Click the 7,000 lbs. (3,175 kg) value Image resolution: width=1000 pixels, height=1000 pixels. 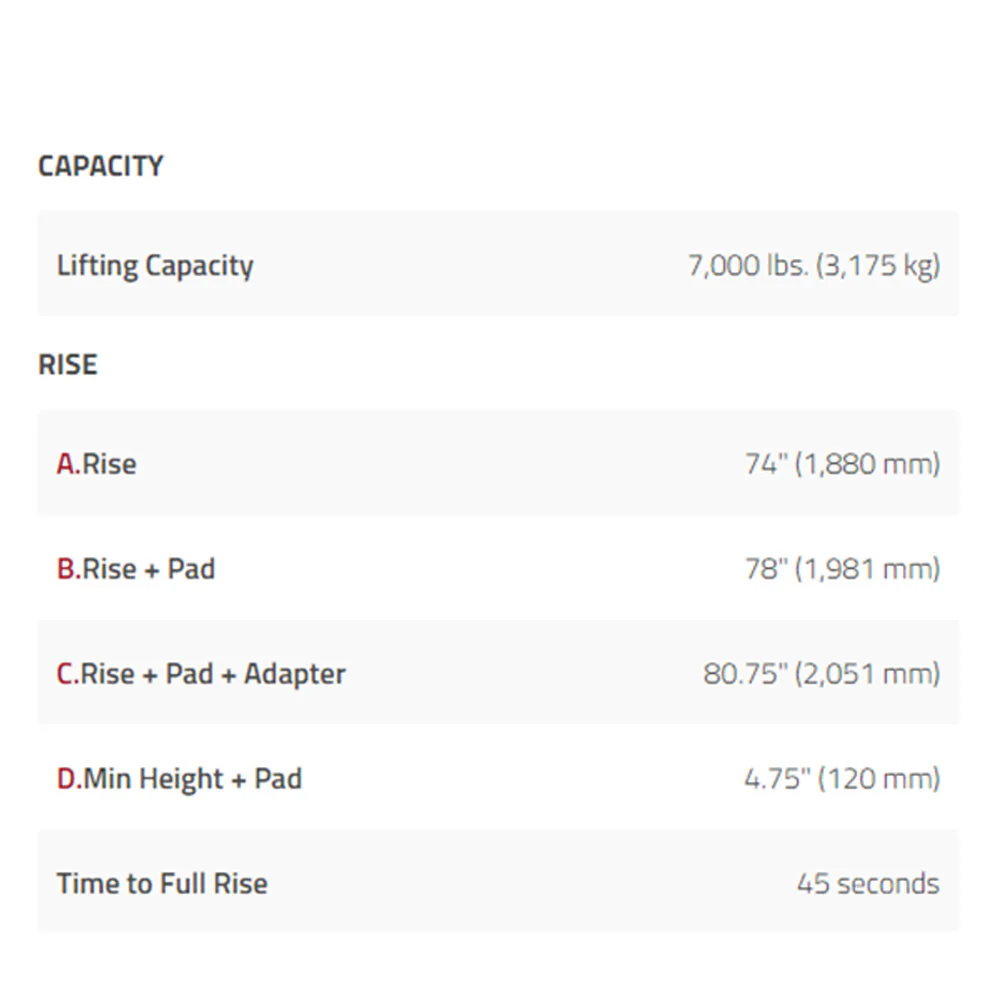point(814,265)
